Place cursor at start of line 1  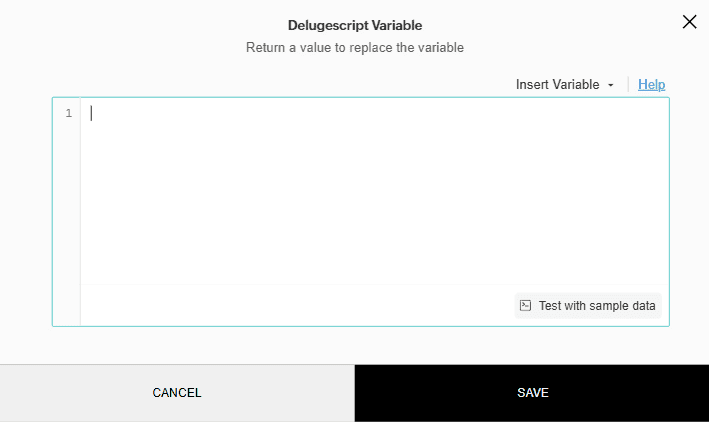[92, 113]
